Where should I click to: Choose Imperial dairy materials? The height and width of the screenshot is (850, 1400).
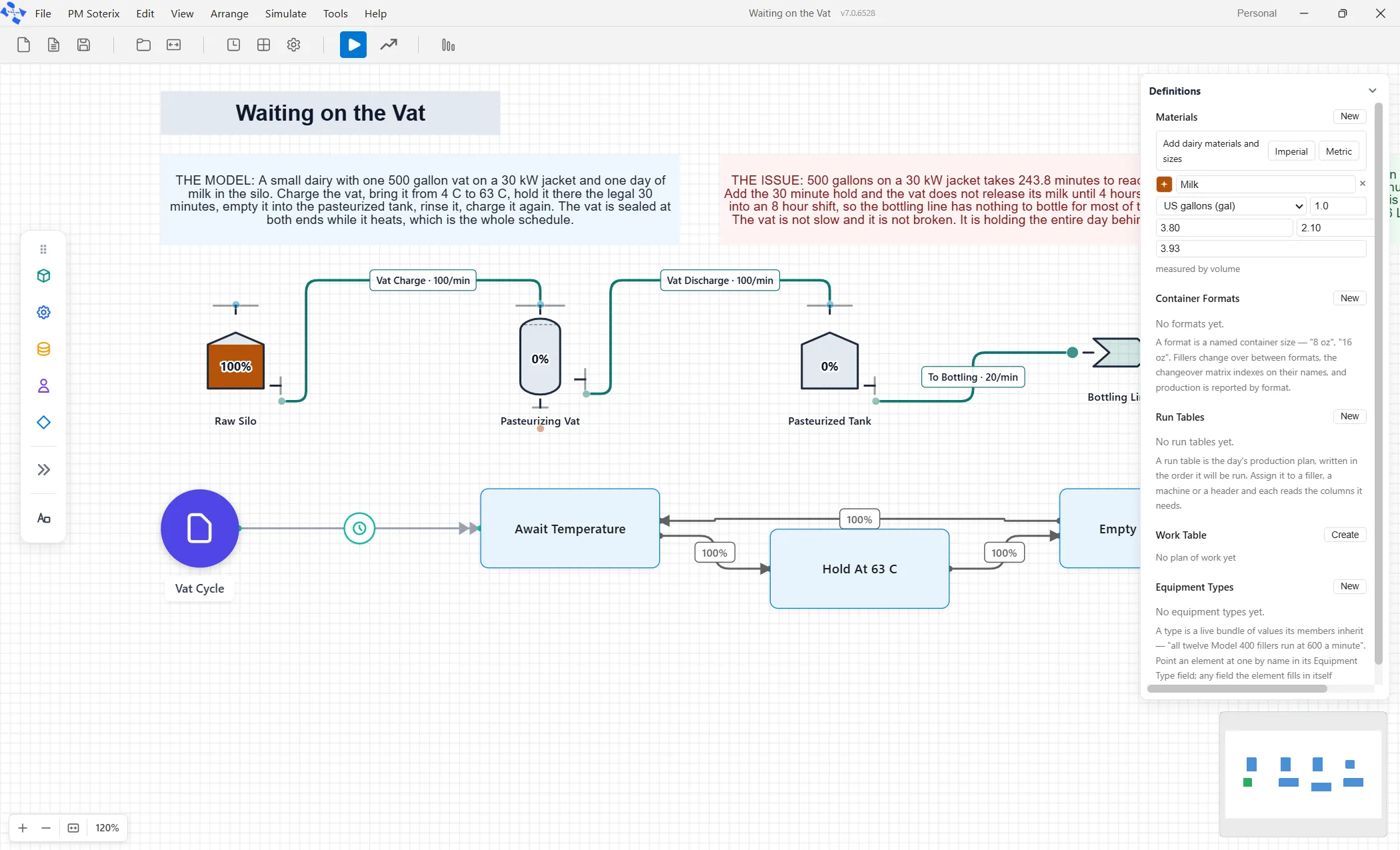[1291, 151]
